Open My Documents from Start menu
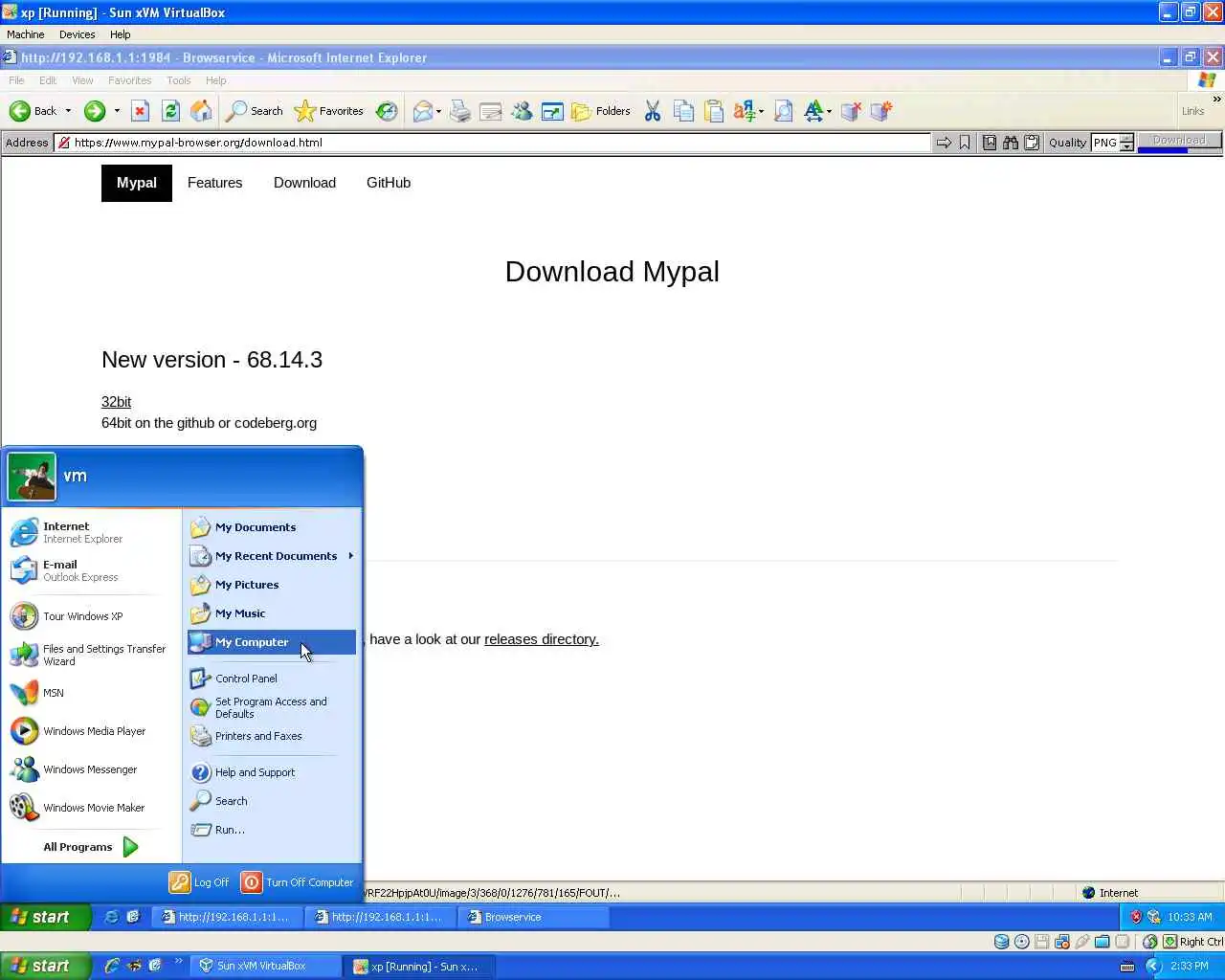Screen dimensions: 1225x980 click(x=272, y=527)
